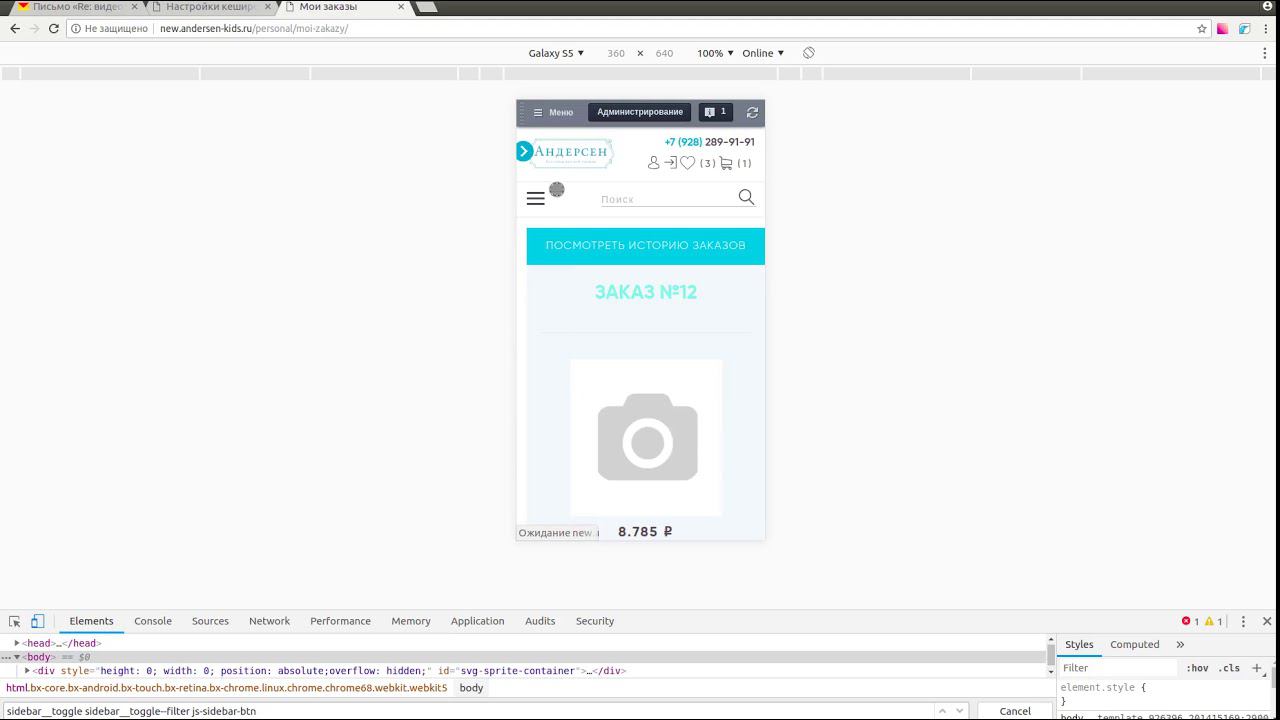The width and height of the screenshot is (1280, 720).
Task: Click the rotate device orientation icon
Action: (x=809, y=53)
